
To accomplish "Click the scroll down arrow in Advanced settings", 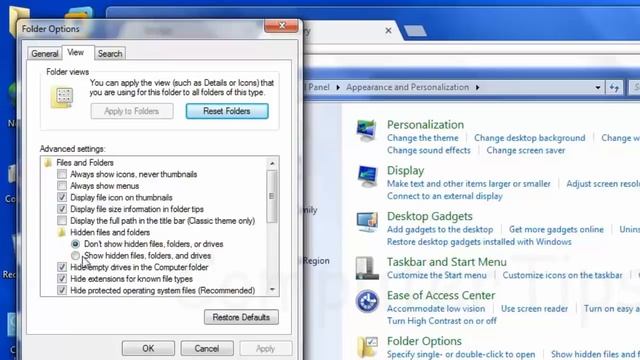I will (272, 289).
